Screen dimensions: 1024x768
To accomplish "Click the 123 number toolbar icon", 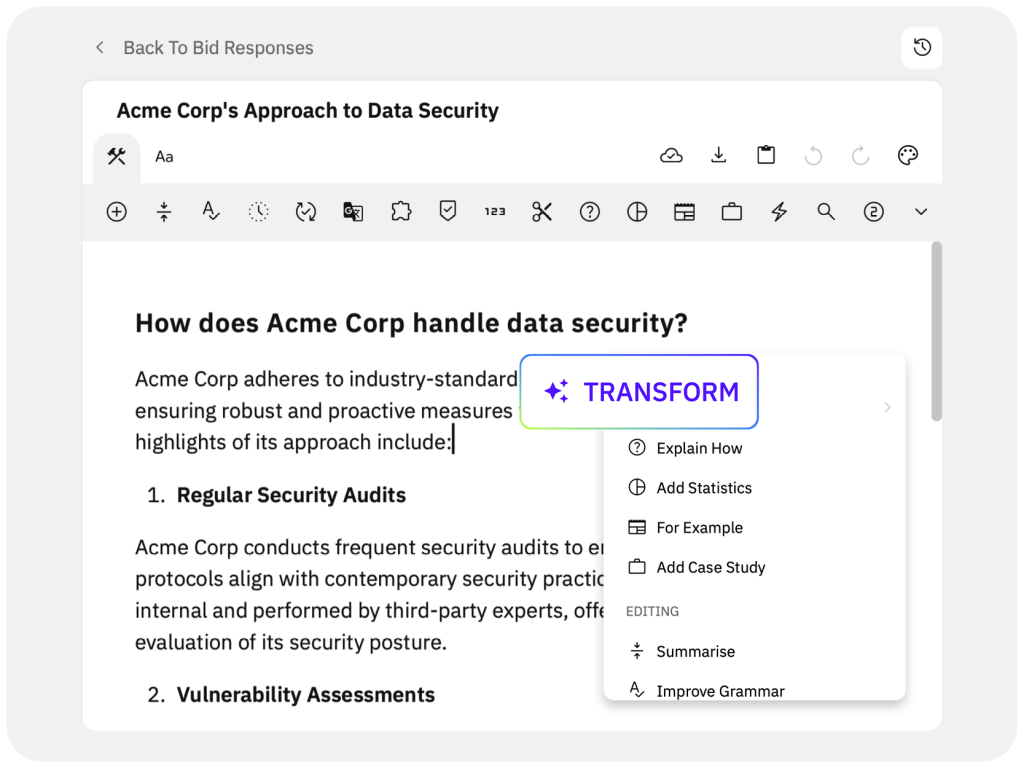I will click(x=495, y=212).
